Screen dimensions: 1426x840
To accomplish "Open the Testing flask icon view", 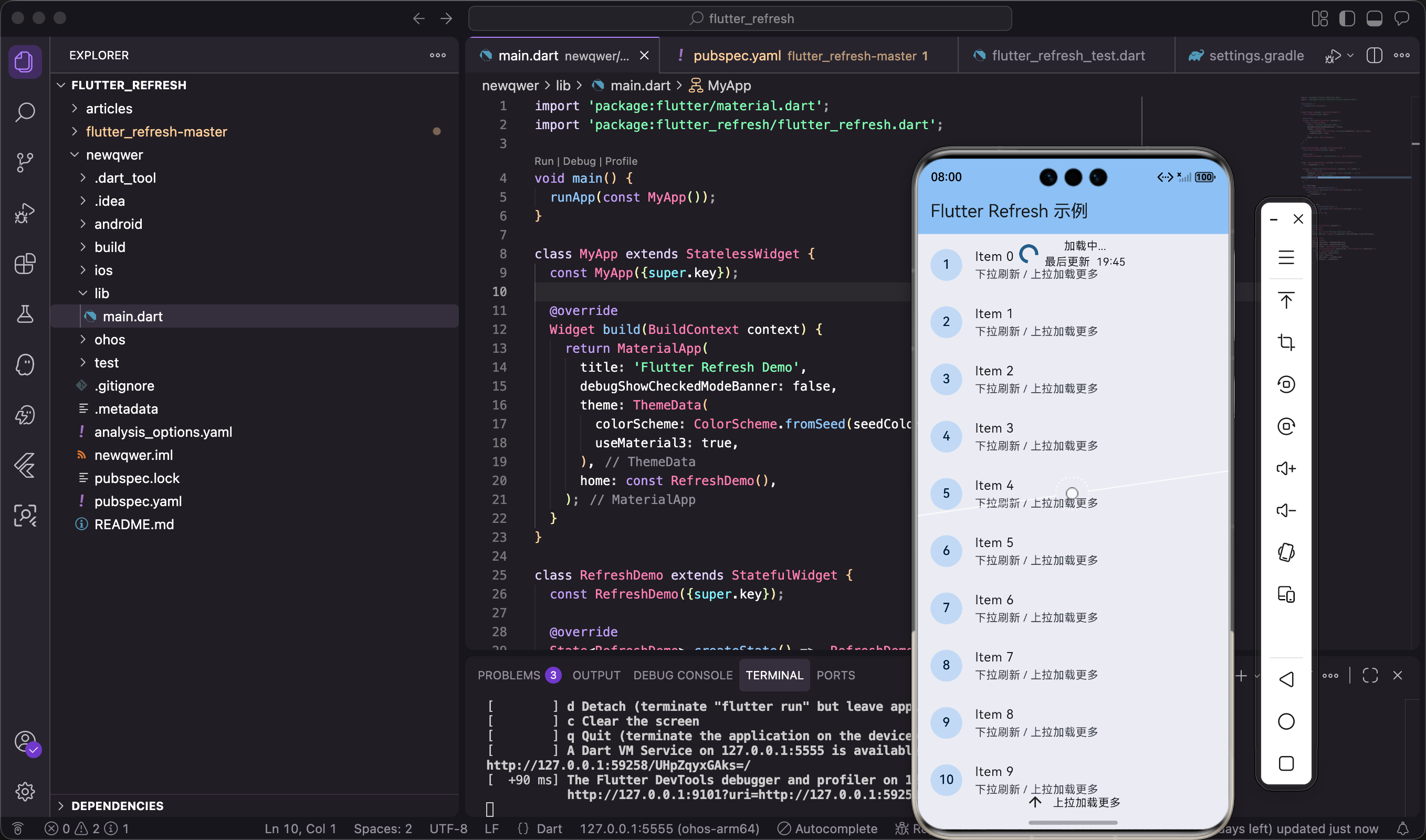I will click(25, 314).
